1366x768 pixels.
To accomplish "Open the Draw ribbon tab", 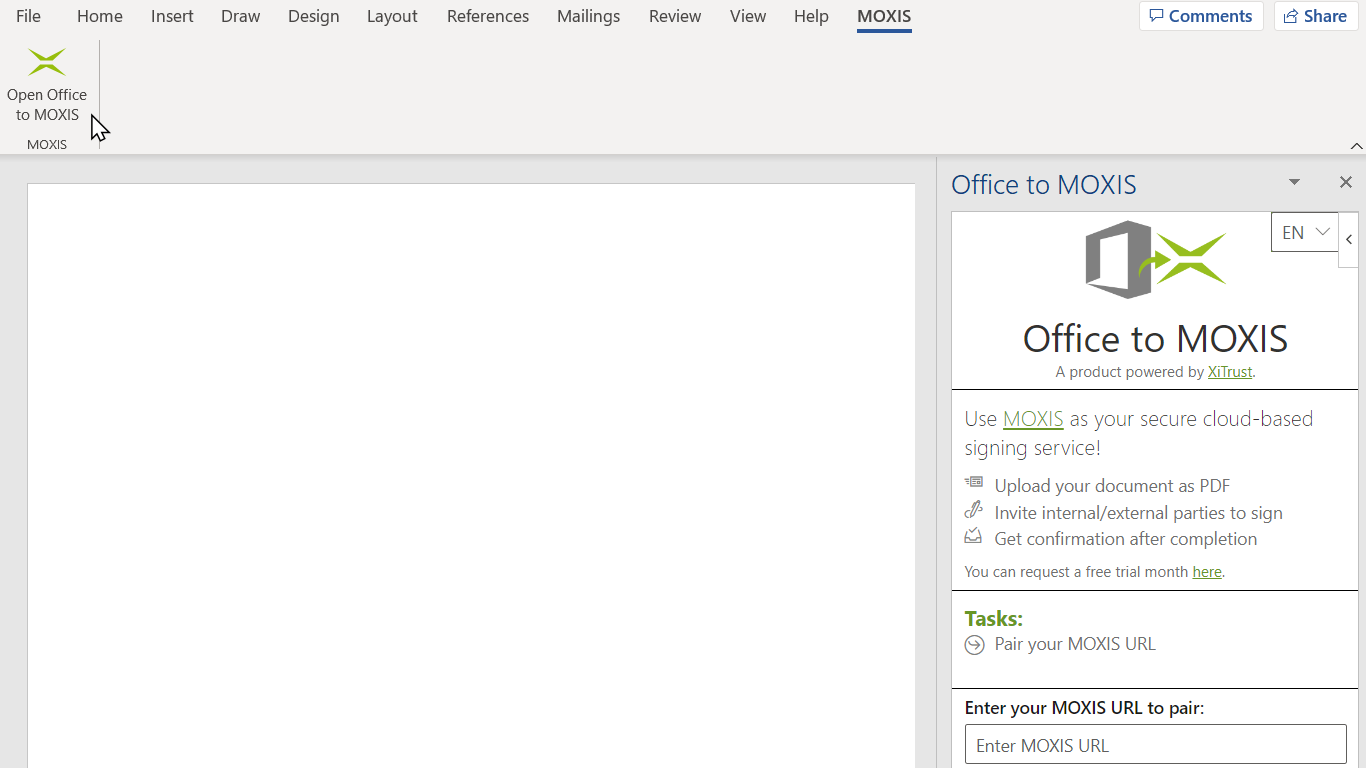I will [x=241, y=16].
